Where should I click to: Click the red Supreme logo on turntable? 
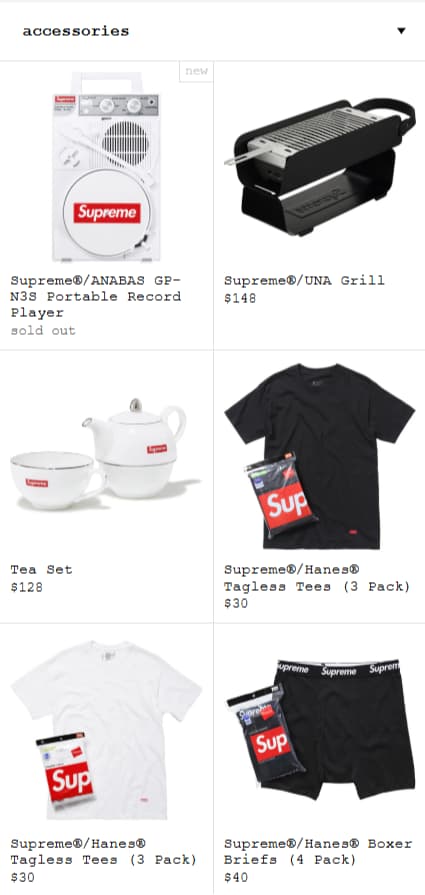107,213
